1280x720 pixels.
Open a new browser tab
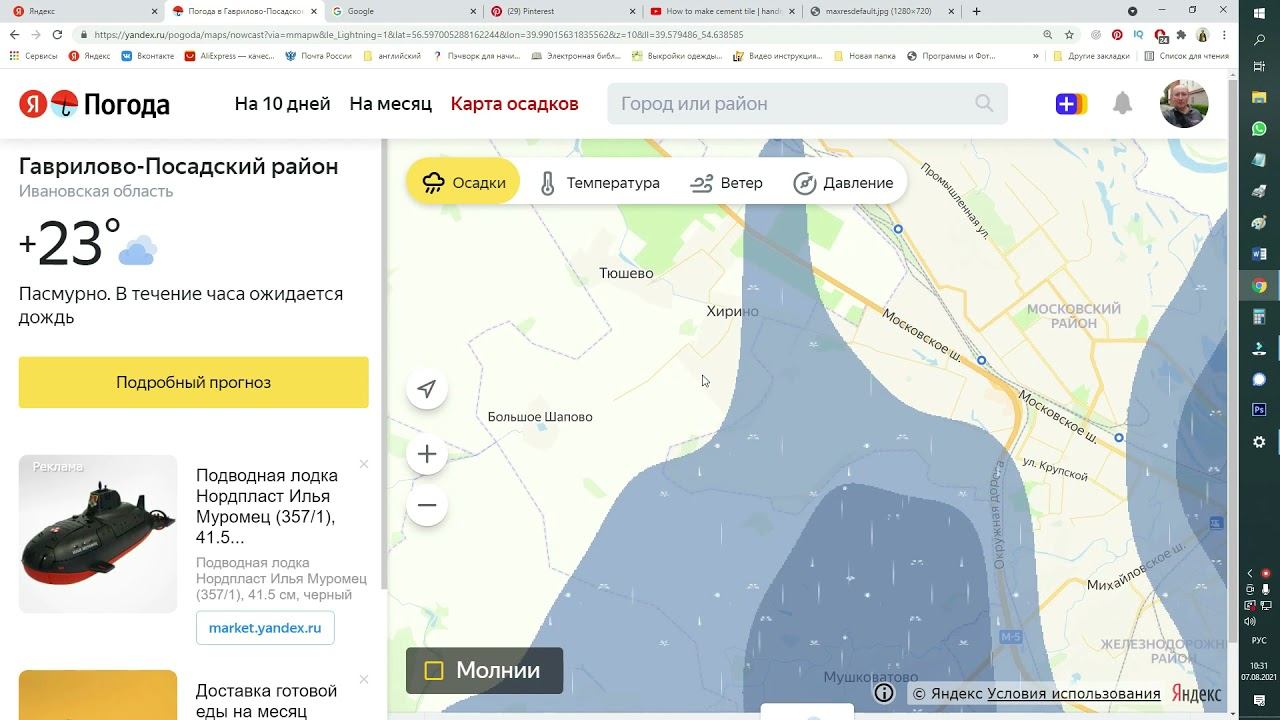tap(976, 11)
